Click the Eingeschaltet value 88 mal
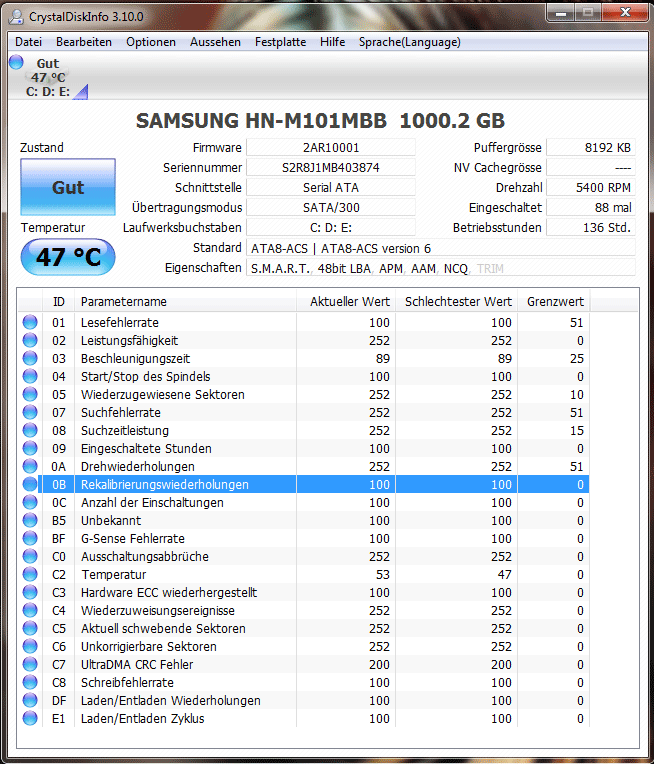 [x=591, y=208]
